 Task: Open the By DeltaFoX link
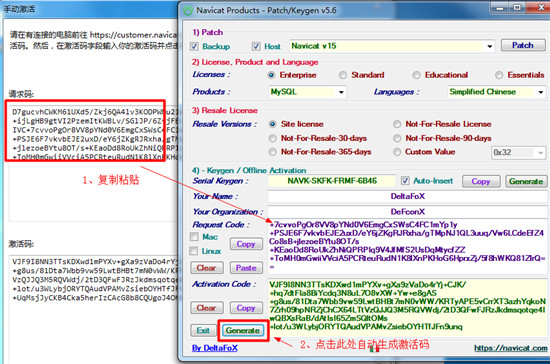click(215, 348)
